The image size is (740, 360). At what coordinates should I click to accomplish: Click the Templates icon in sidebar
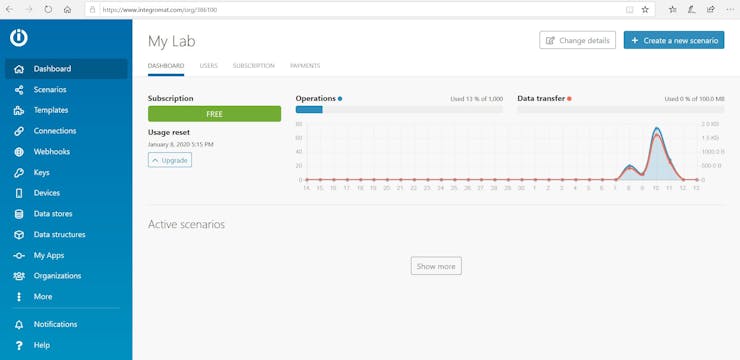coord(19,110)
